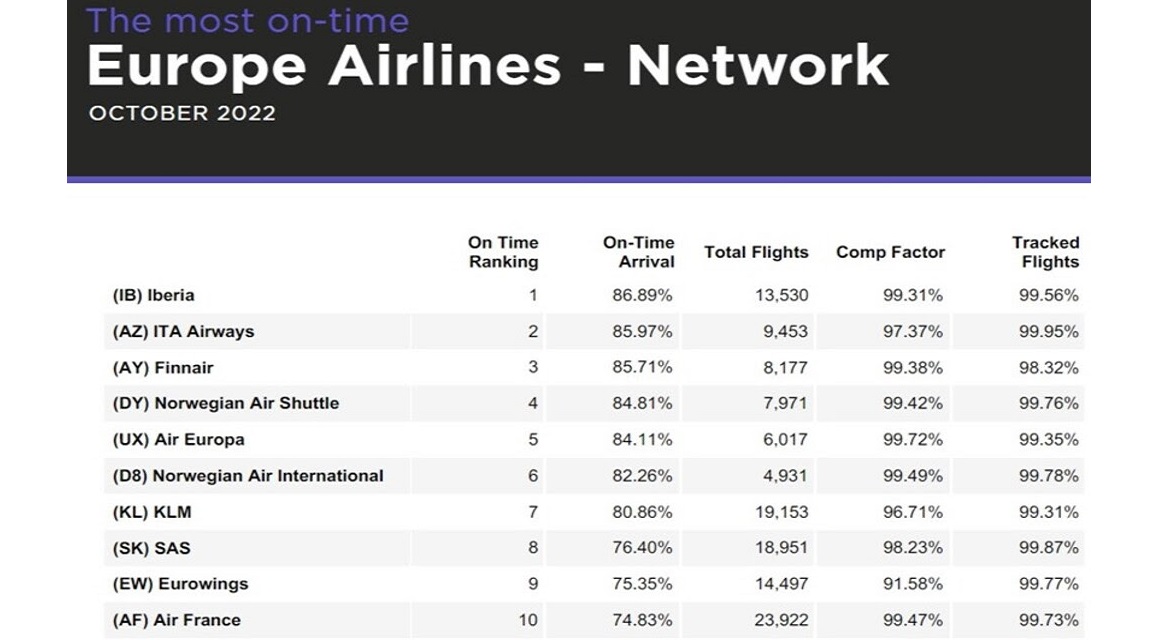Viewport: 1152px width, 640px height.
Task: Click the (AF) Air France row label
Action: pyautogui.click(x=176, y=620)
